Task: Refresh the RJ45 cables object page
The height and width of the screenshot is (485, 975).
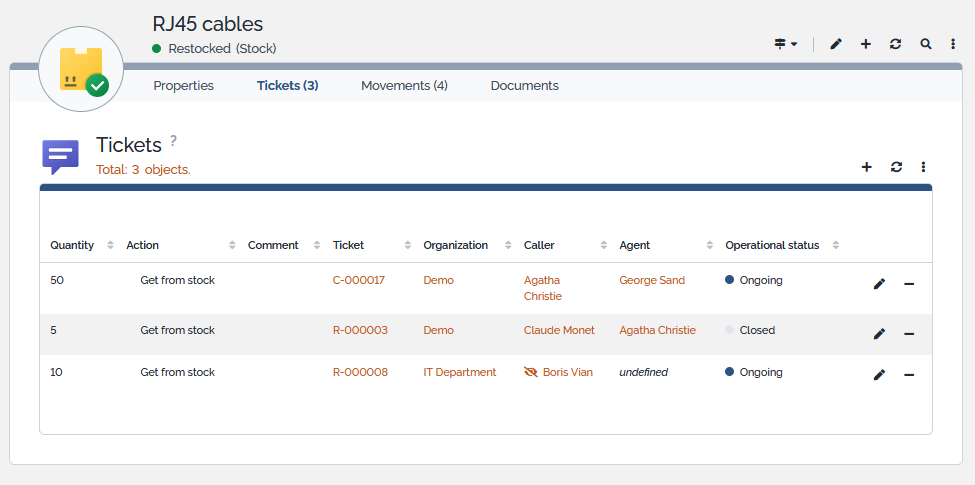Action: click(x=895, y=44)
